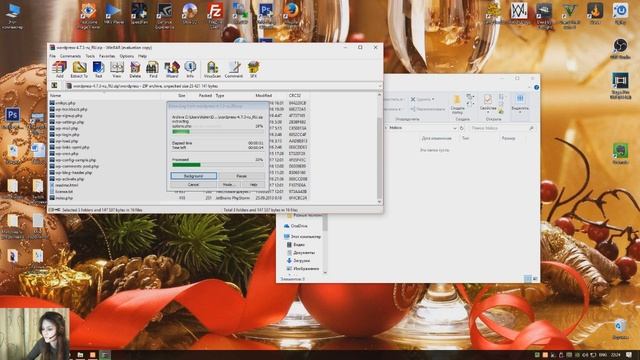
Task: Open the Commands menu
Action: pyautogui.click(x=71, y=56)
